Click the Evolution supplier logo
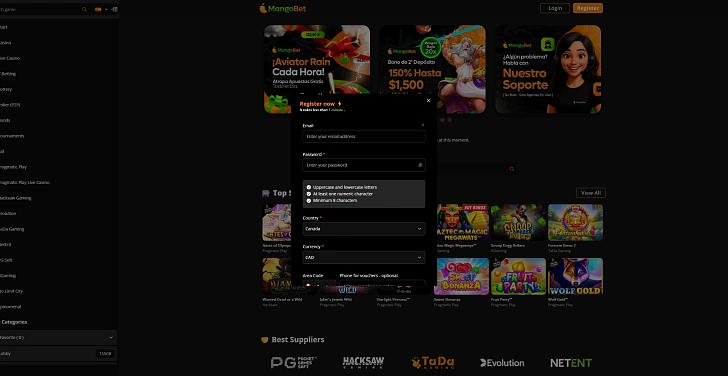 pyautogui.click(x=502, y=363)
